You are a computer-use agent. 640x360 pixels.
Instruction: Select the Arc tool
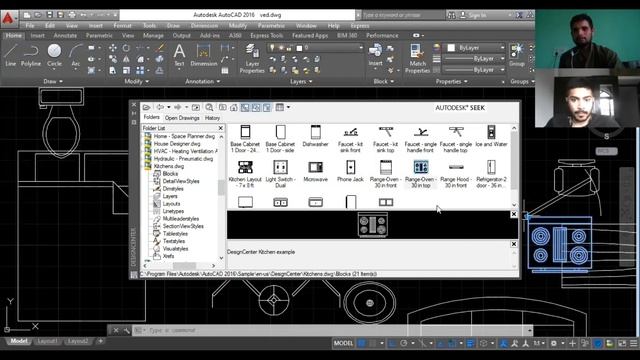pyautogui.click(x=76, y=55)
